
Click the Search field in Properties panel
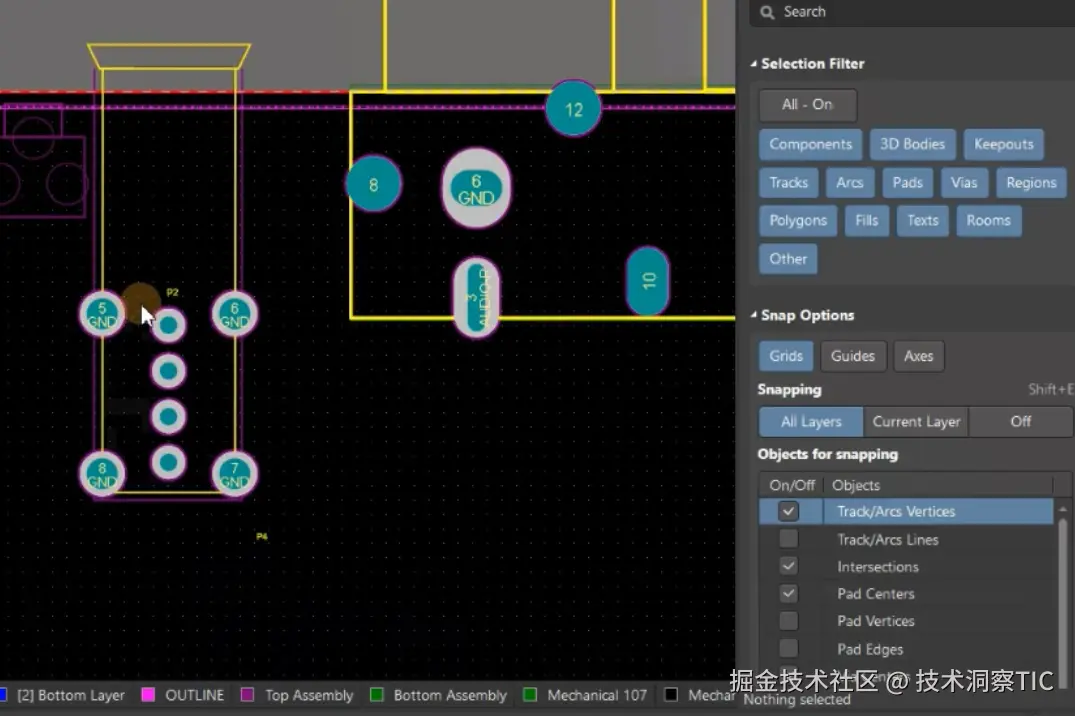click(913, 12)
